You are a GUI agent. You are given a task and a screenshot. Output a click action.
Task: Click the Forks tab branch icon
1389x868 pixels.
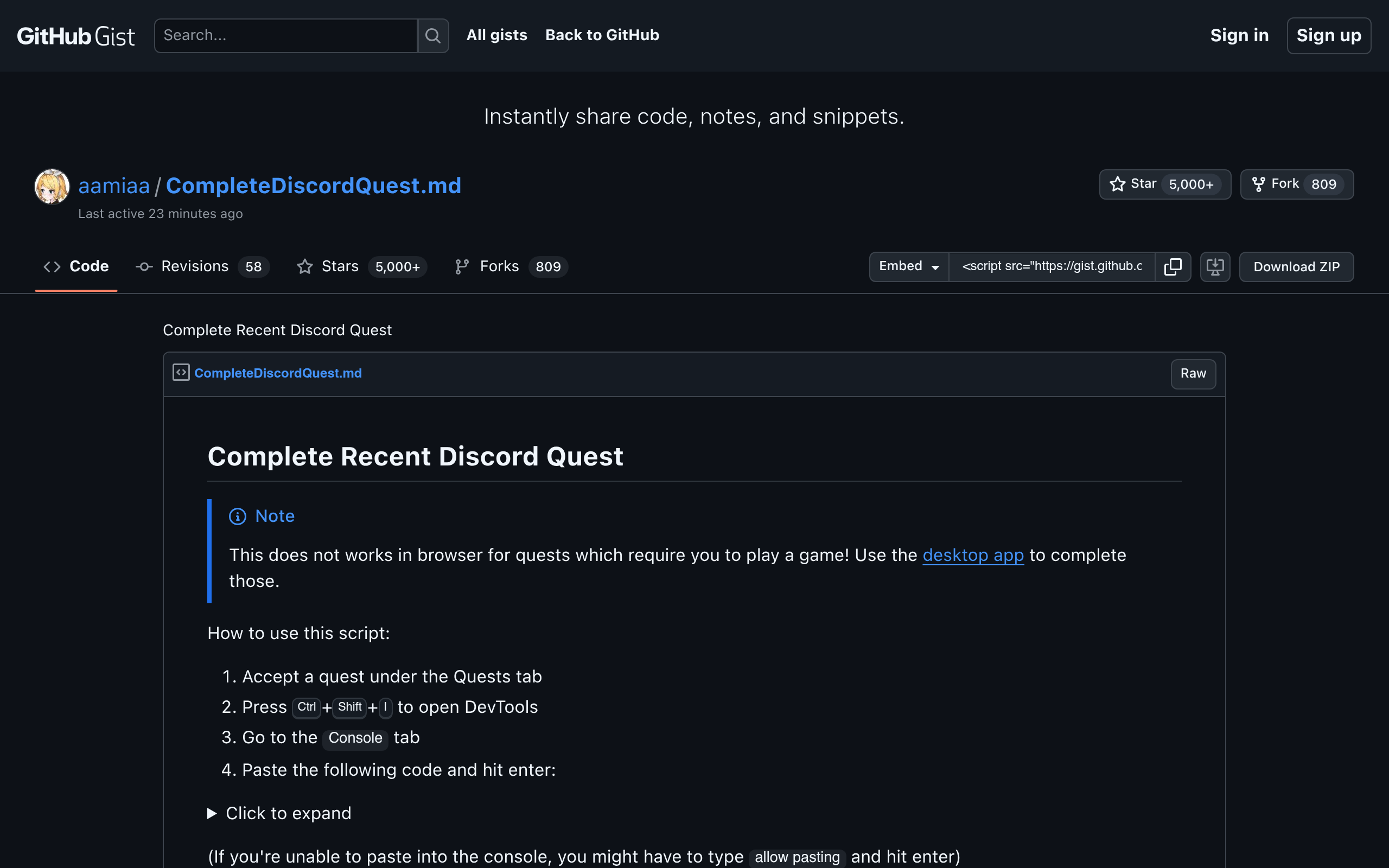tap(462, 266)
